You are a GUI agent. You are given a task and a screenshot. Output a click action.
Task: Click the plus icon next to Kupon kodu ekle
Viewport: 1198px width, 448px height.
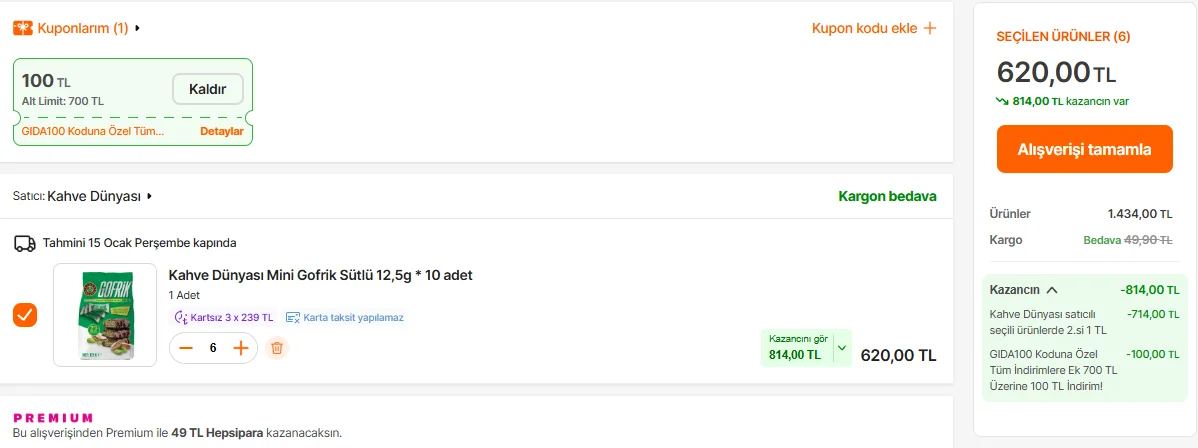[930, 28]
